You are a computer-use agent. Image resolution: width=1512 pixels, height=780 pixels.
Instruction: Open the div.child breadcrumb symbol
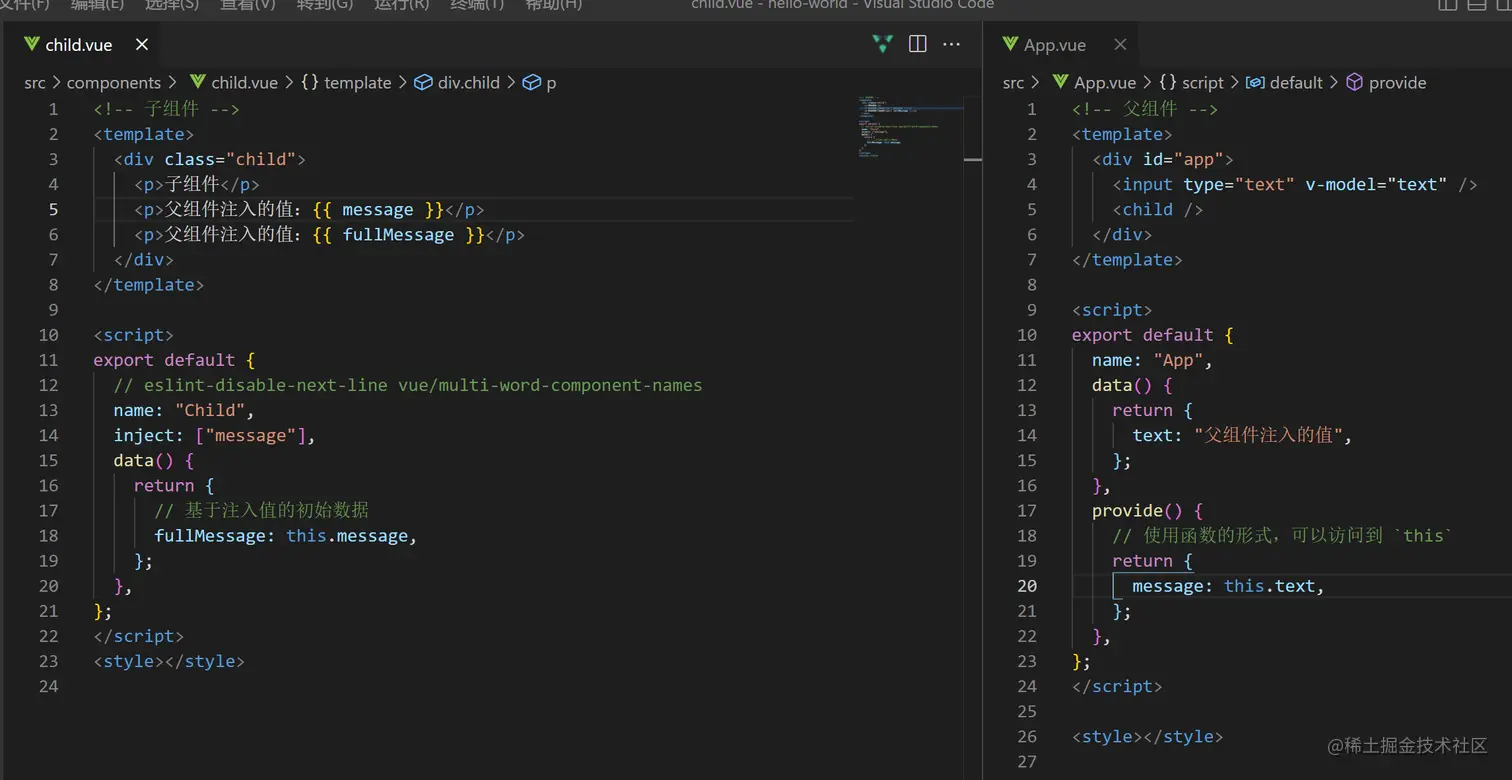[x=457, y=83]
